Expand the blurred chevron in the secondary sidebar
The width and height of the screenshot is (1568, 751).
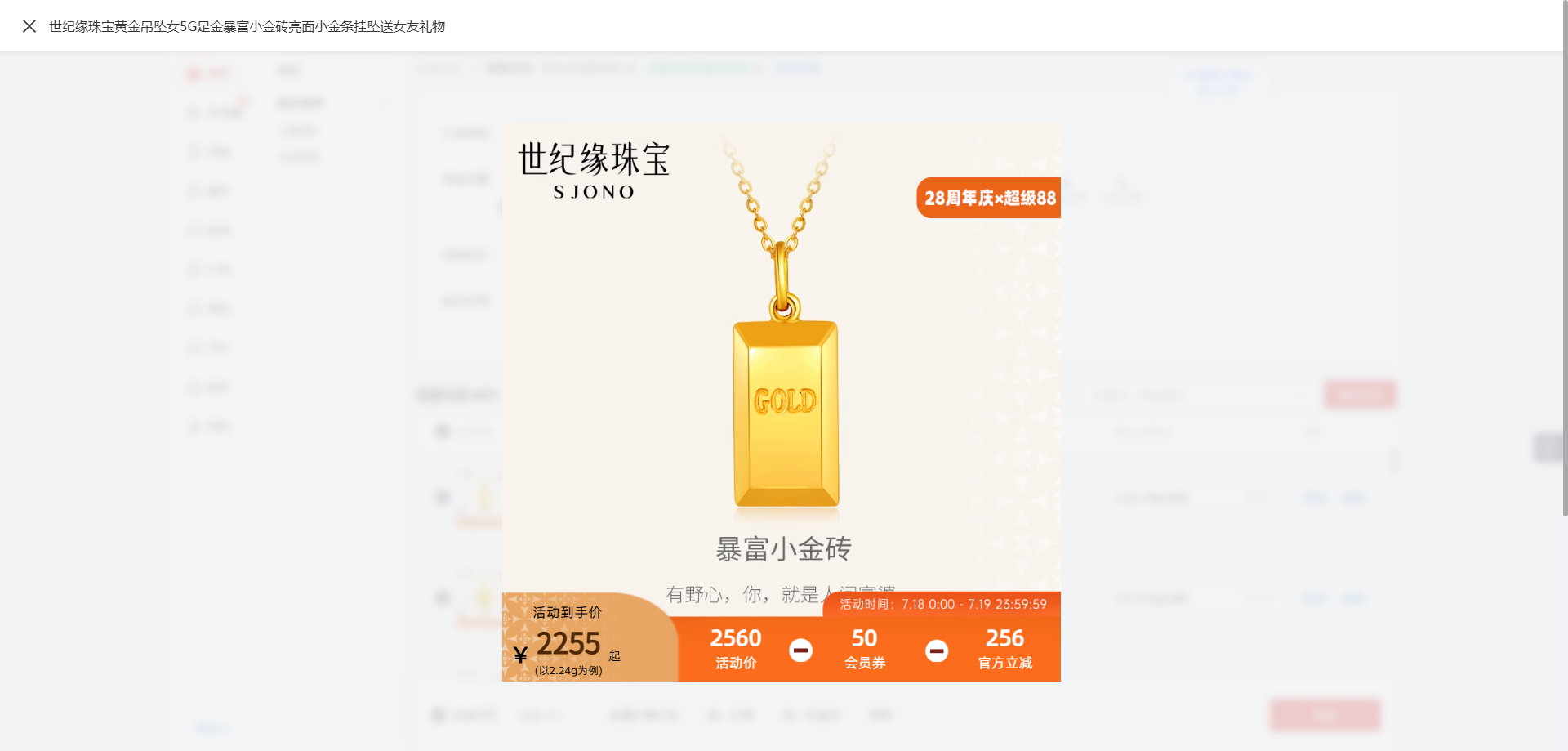382,103
